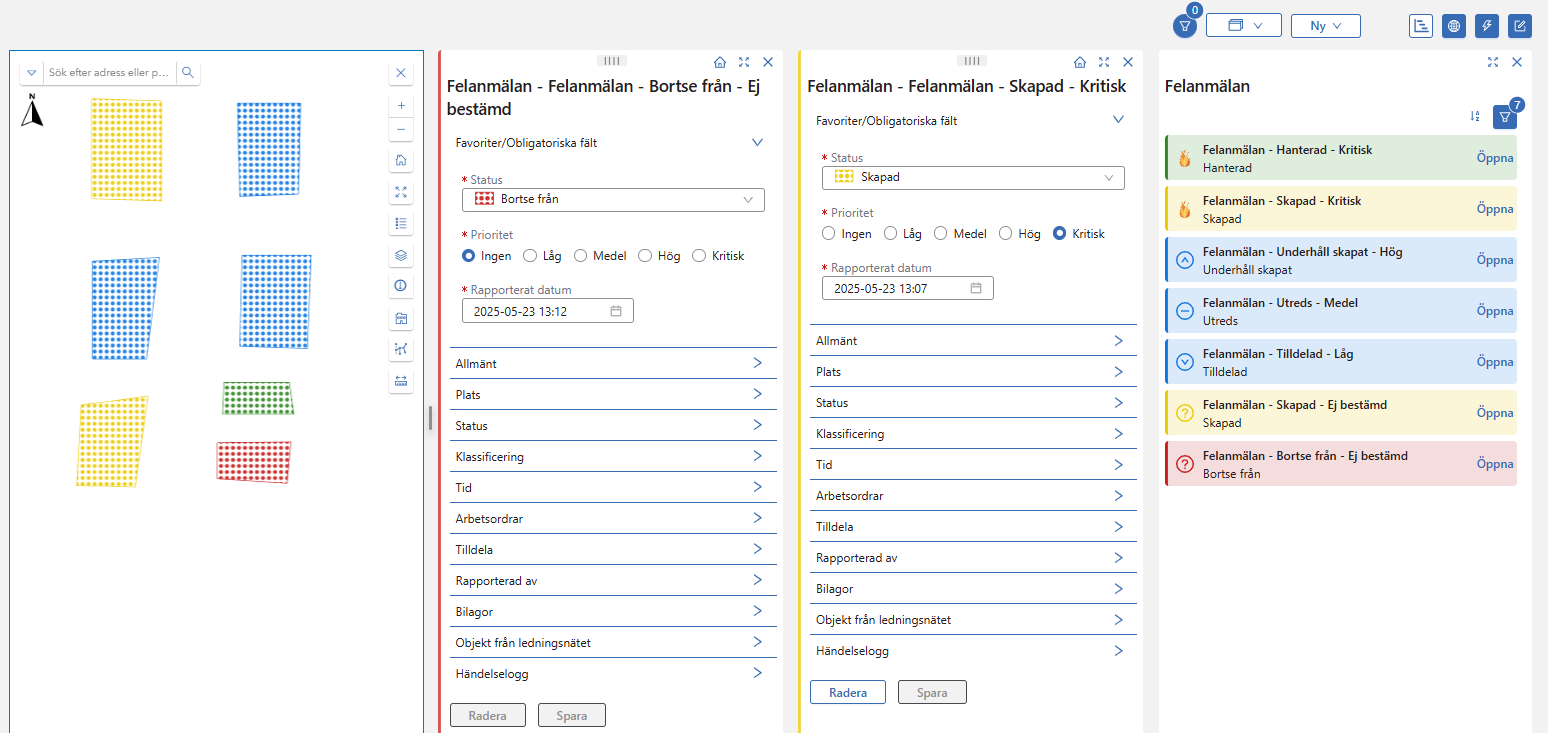Open the Status dropdown showing Bortse från

[x=613, y=200]
